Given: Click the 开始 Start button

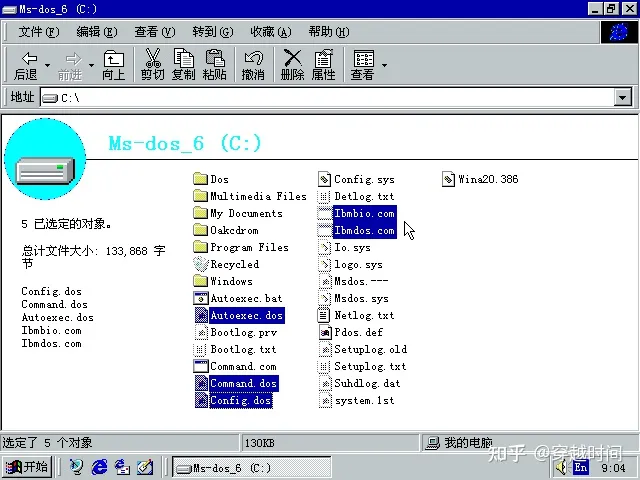Looking at the screenshot, I should 27,467.
